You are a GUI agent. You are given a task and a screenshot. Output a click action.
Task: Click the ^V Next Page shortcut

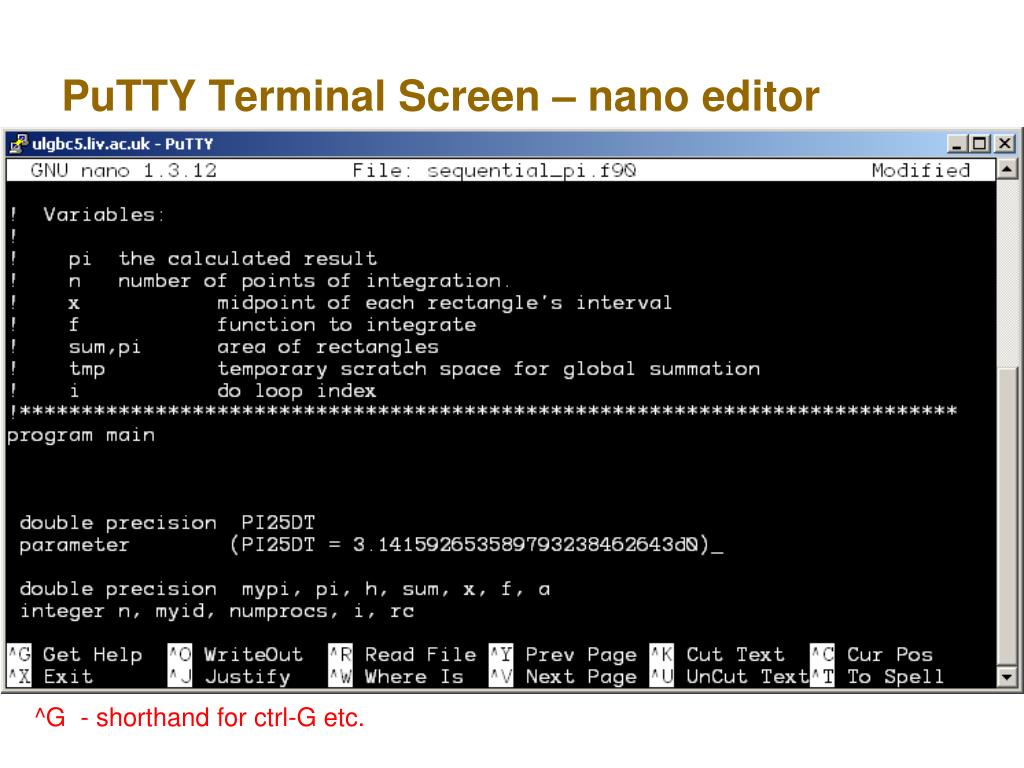pos(564,677)
